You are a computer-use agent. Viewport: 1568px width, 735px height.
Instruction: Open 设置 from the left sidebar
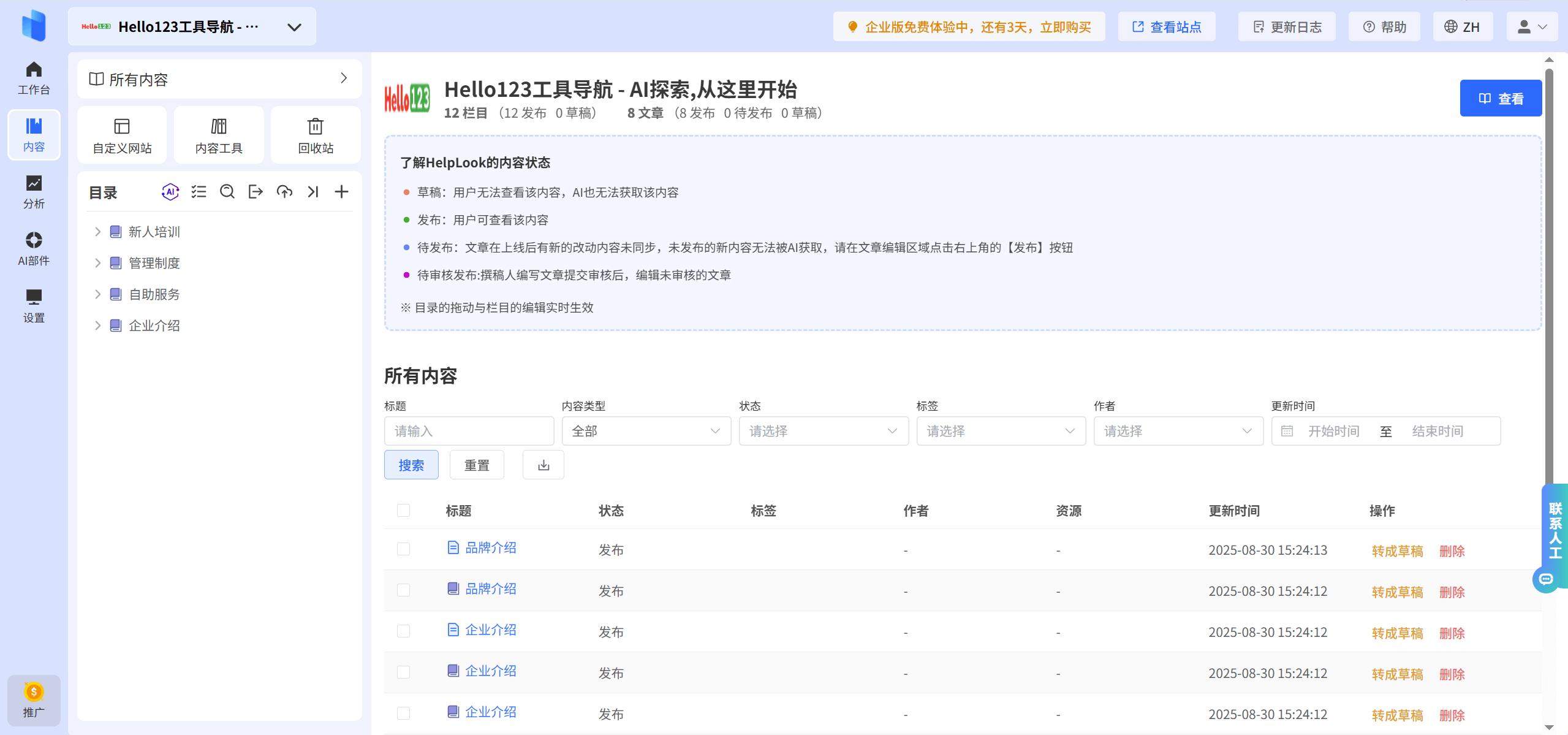pyautogui.click(x=33, y=306)
